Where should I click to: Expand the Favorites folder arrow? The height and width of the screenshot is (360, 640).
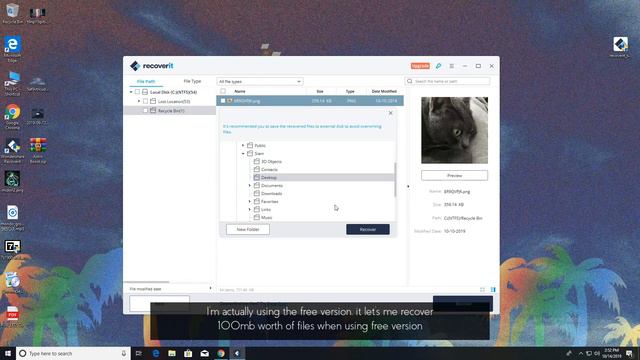tap(250, 201)
